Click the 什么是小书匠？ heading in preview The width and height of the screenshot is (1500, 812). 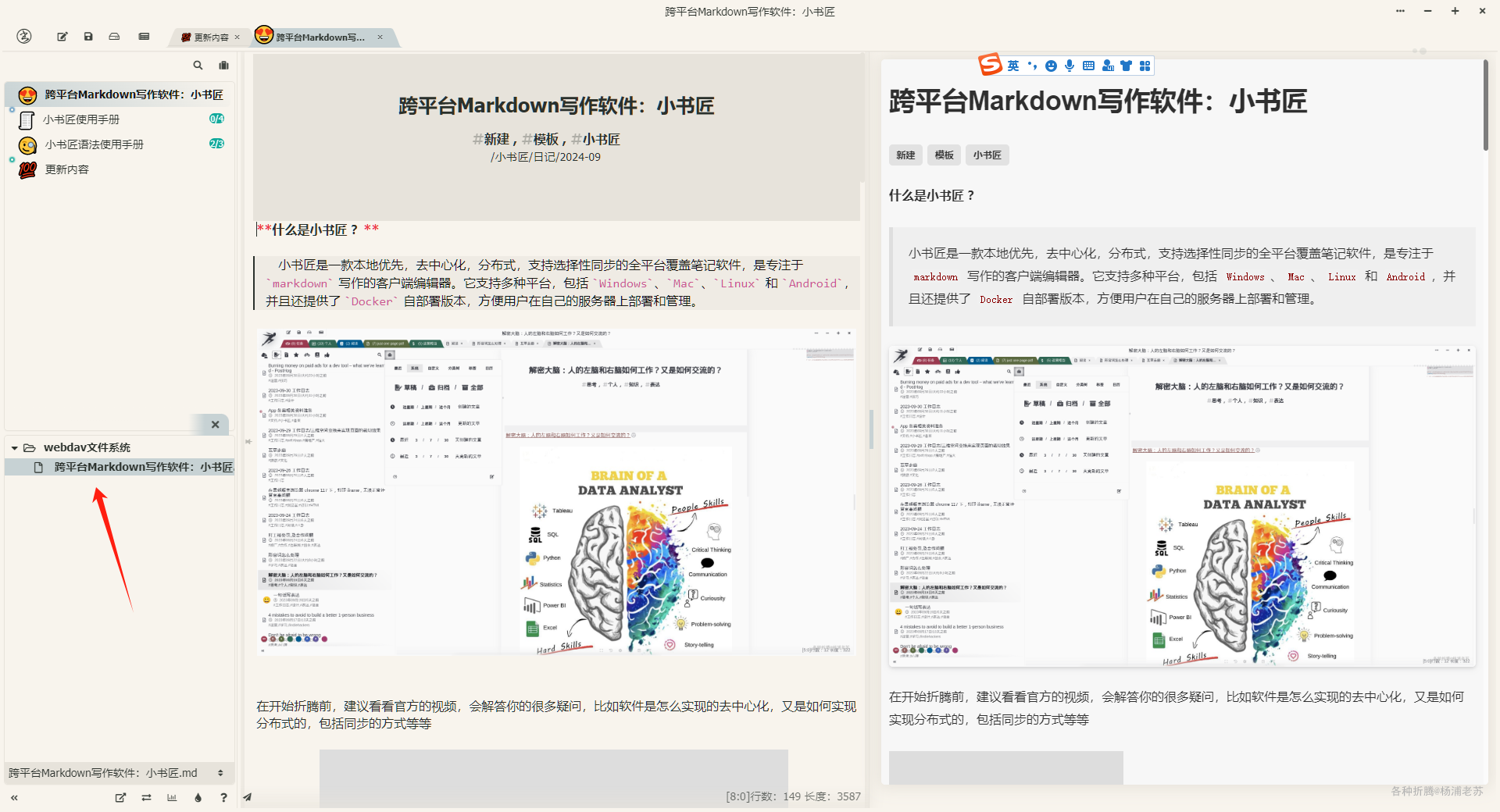pyautogui.click(x=931, y=195)
